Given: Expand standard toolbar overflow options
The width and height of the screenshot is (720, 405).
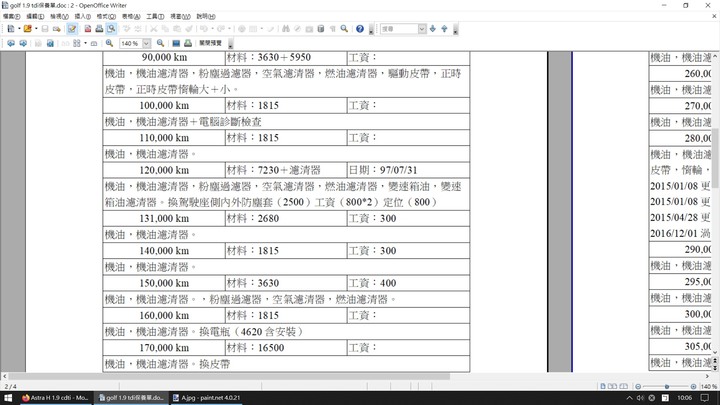Looking at the screenshot, I should [x=371, y=30].
